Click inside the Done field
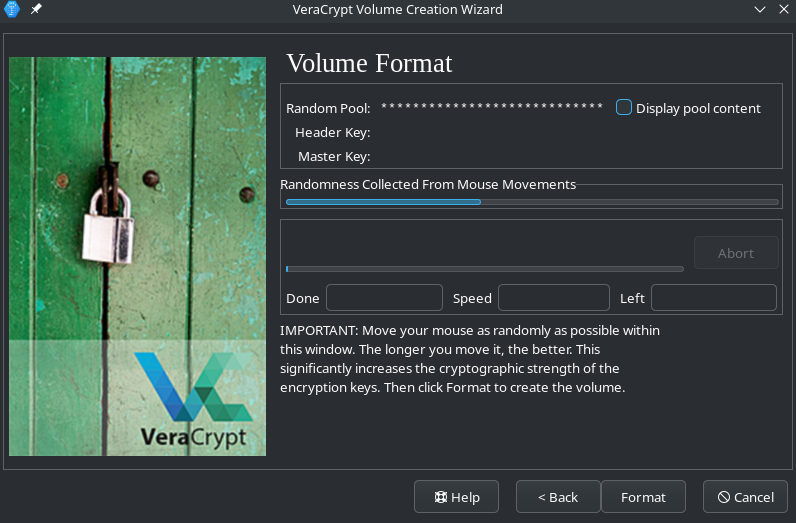Viewport: 796px width, 523px height. 384,298
